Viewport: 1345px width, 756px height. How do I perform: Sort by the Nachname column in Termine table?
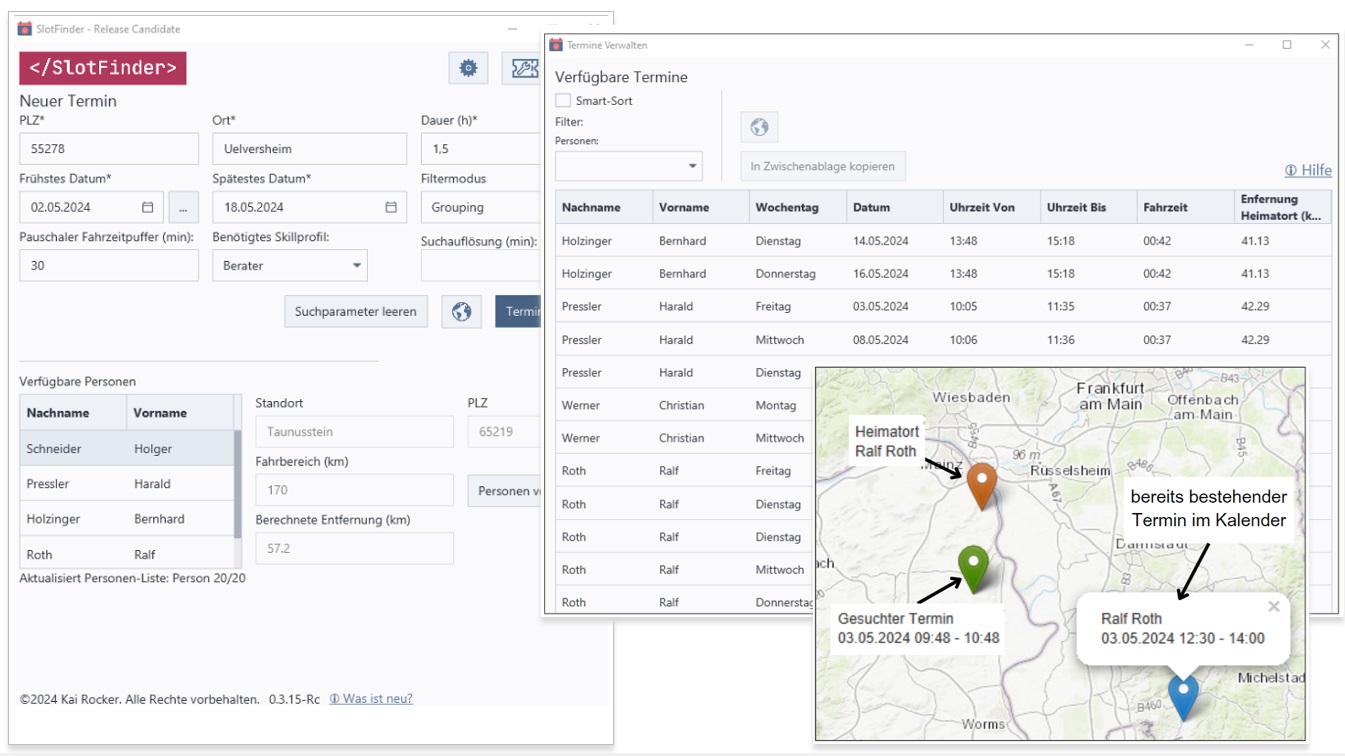(x=604, y=207)
